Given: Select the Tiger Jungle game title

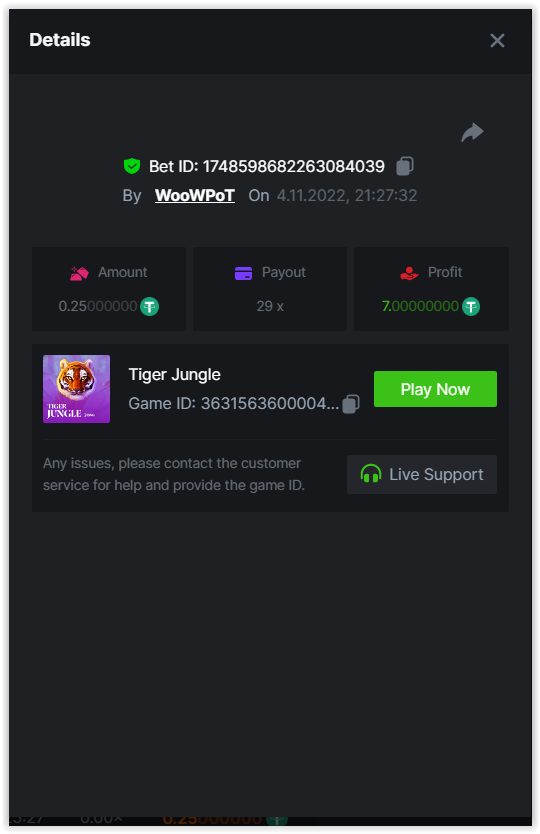Looking at the screenshot, I should [175, 374].
